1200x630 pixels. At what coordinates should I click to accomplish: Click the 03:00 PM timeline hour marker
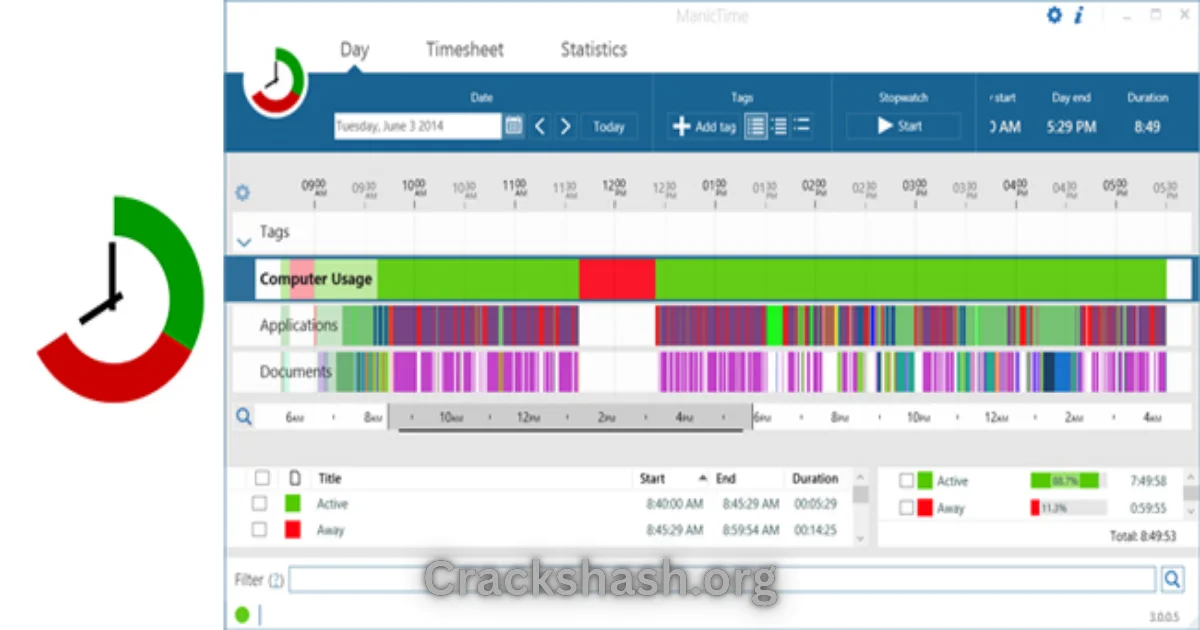click(914, 187)
